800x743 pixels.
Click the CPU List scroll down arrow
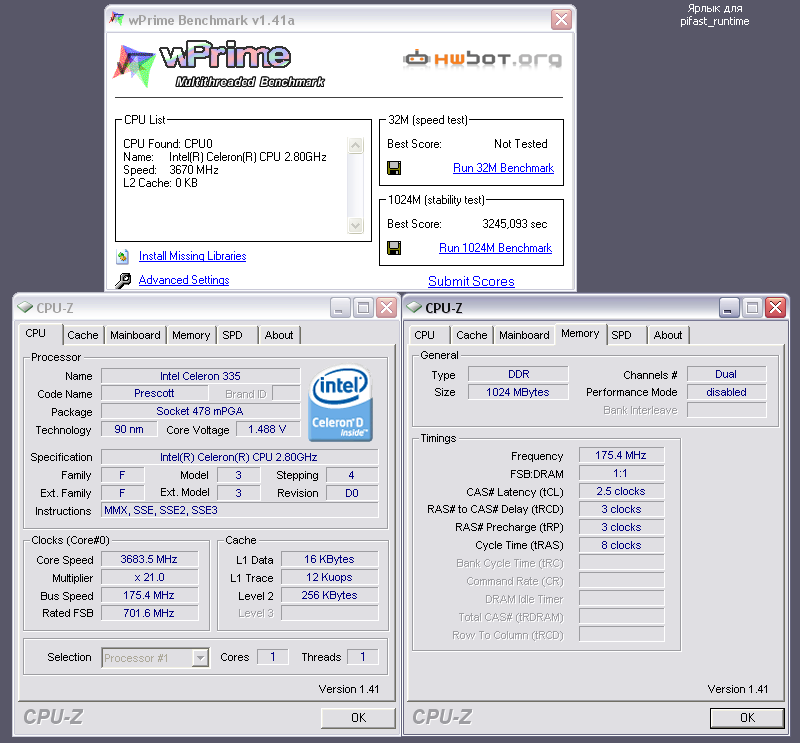click(x=356, y=225)
